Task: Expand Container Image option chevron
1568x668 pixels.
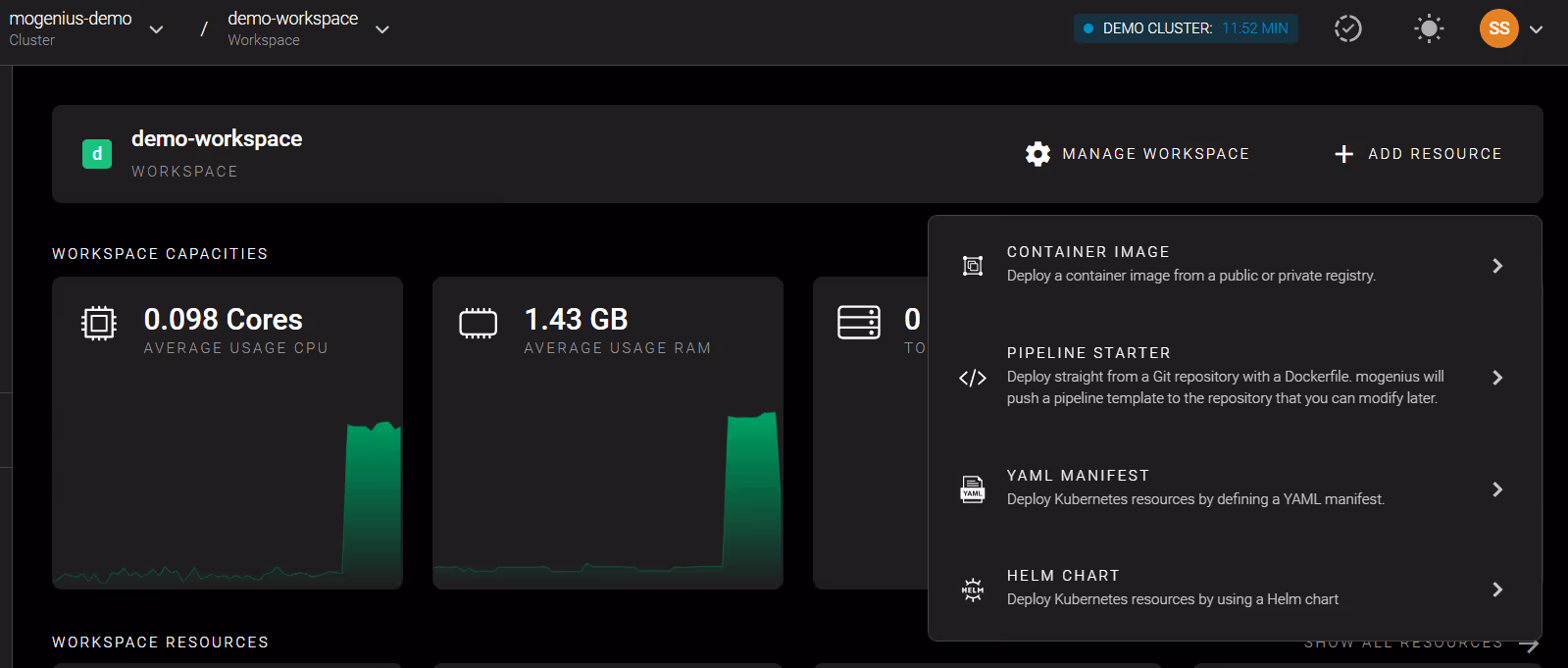Action: [1497, 266]
